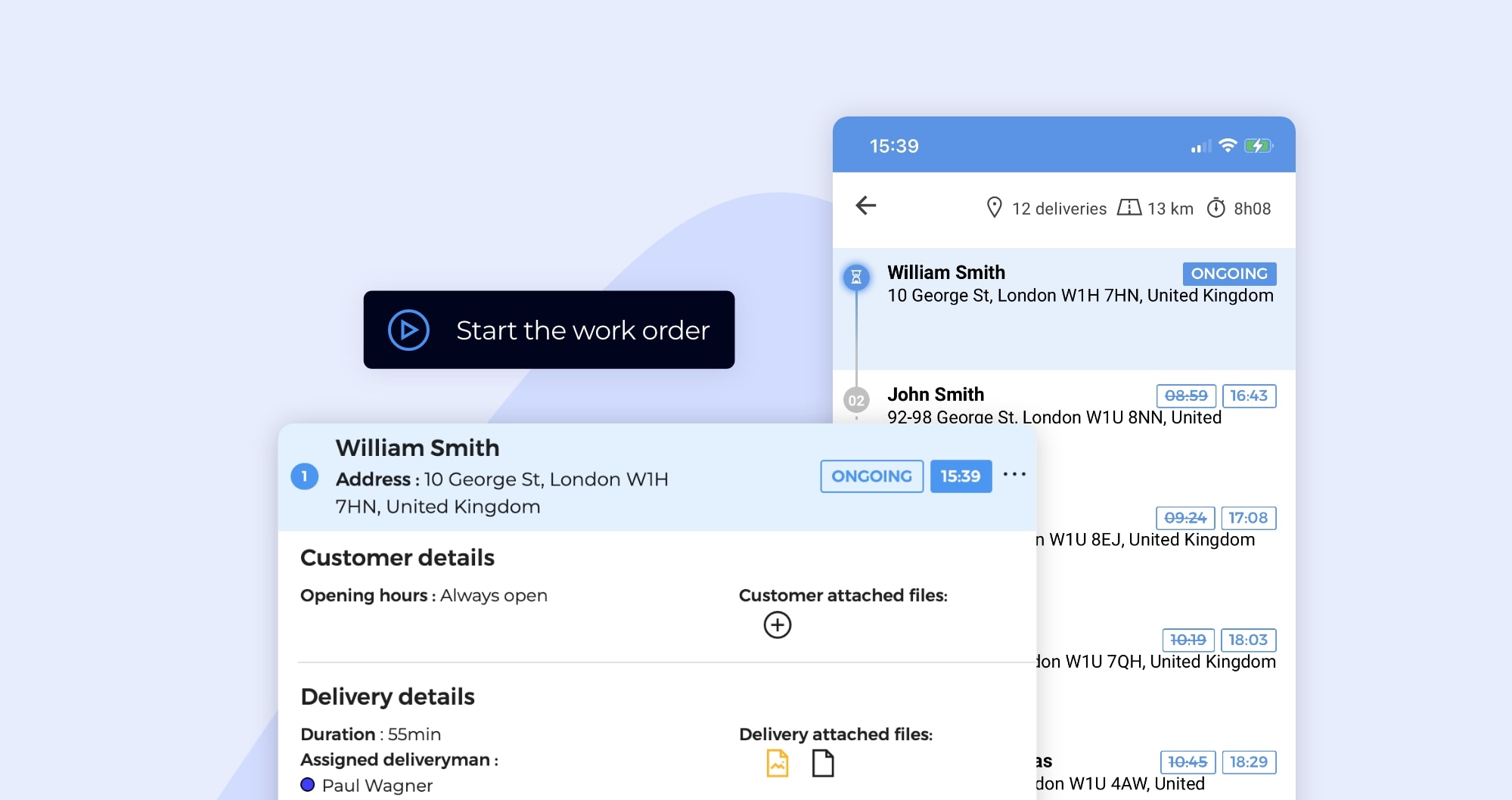
Task: Click the 16:43 updated time for John Smith
Action: pos(1248,396)
